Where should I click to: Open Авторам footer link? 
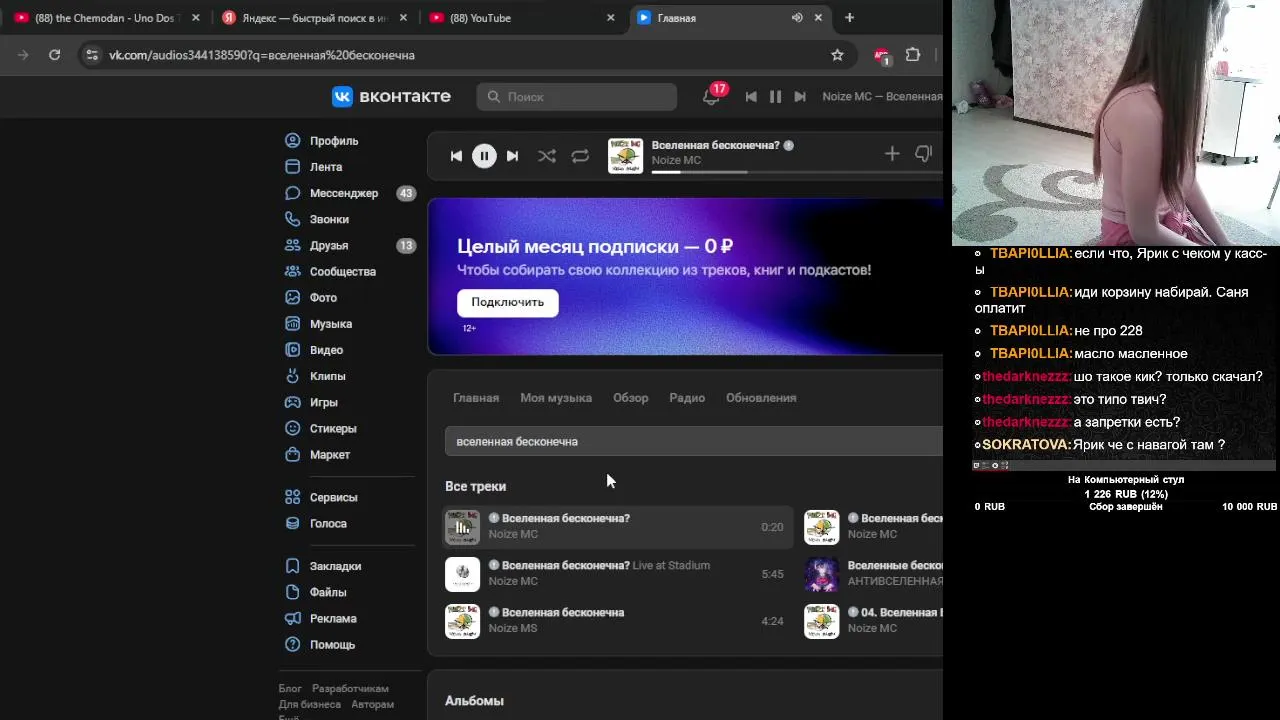373,704
